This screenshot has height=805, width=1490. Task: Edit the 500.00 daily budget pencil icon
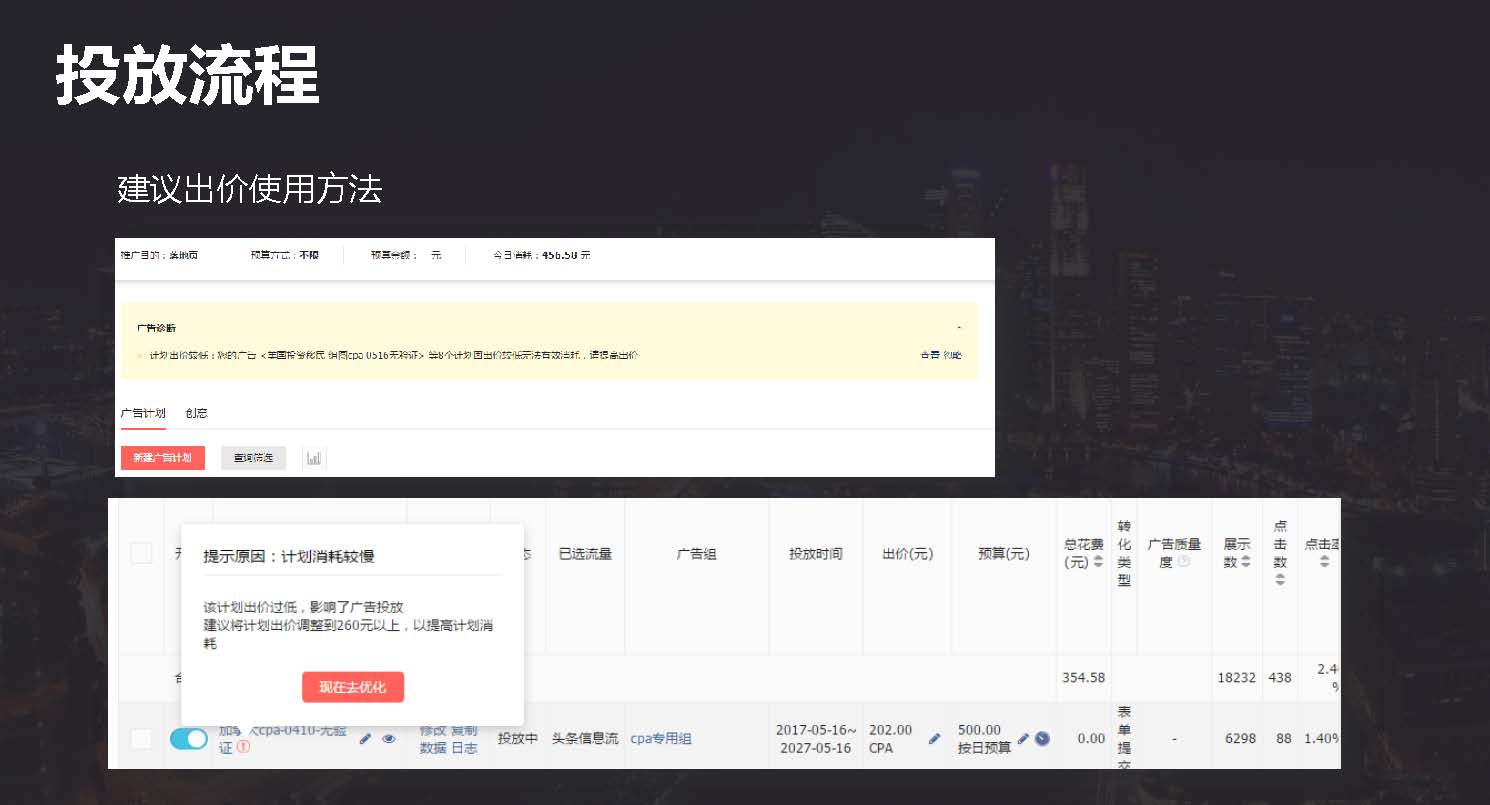click(x=1022, y=738)
